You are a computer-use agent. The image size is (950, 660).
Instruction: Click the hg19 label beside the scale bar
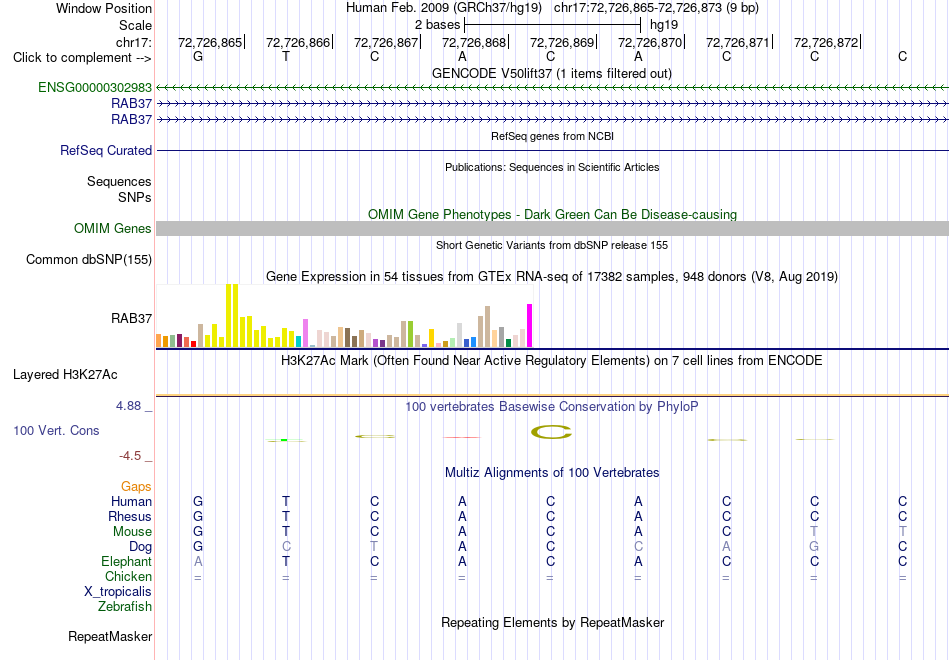click(664, 25)
